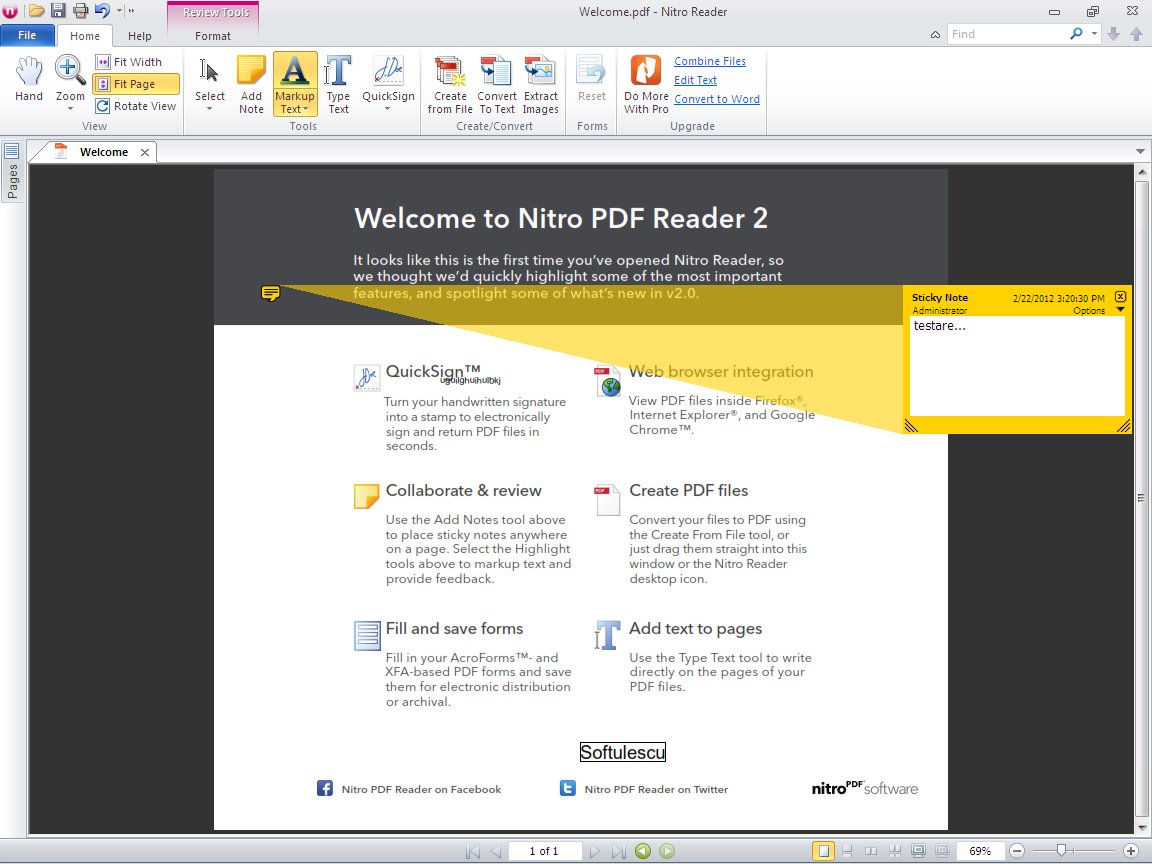Enable facing pages layout in status bar
This screenshot has width=1152, height=864.
point(871,851)
